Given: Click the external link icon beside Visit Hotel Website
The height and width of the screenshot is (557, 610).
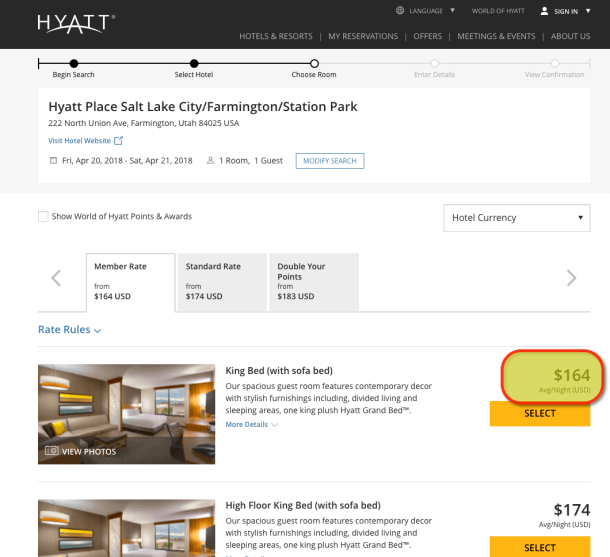Looking at the screenshot, I should (x=118, y=140).
